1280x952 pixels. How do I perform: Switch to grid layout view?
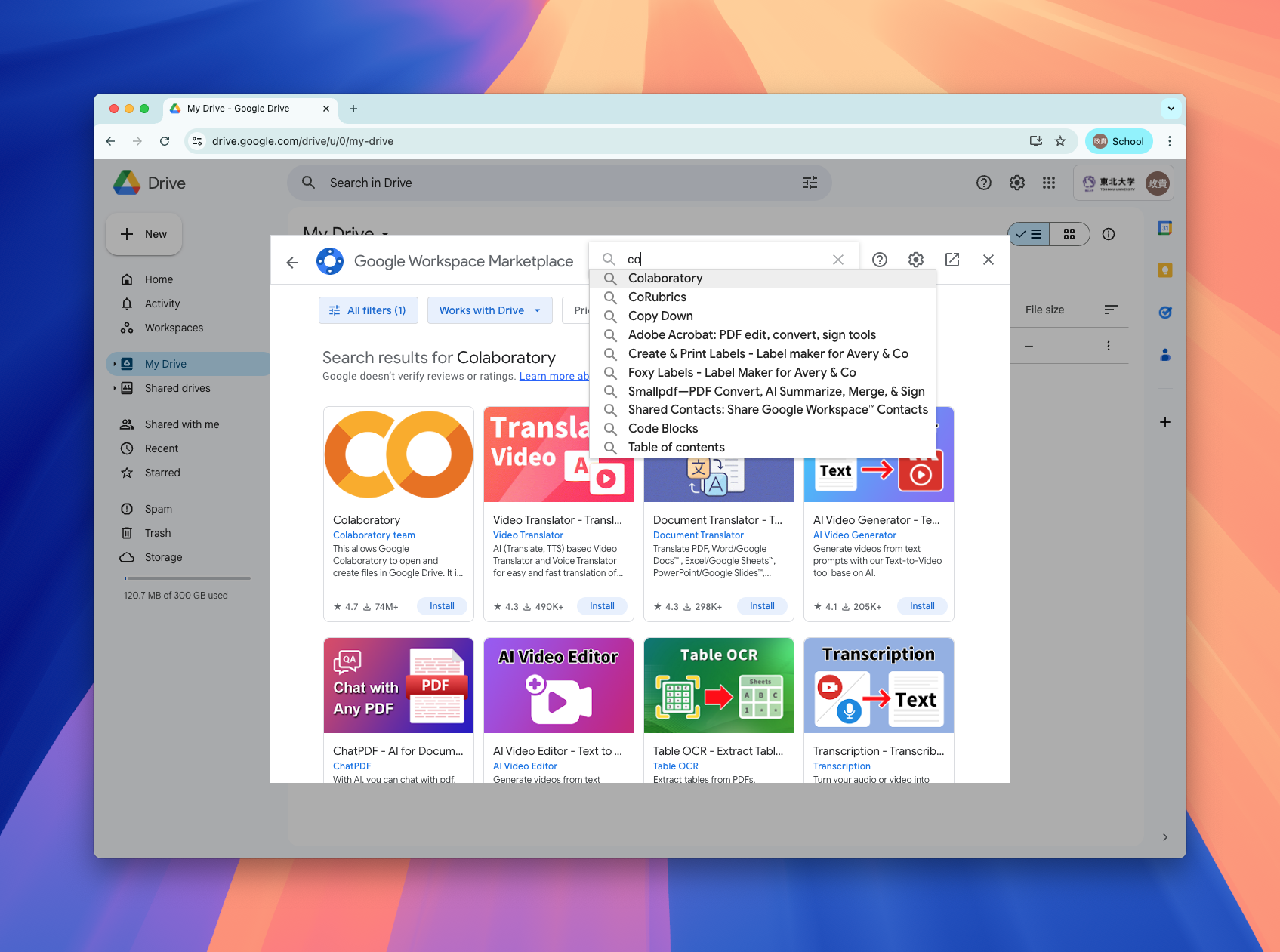[x=1069, y=234]
